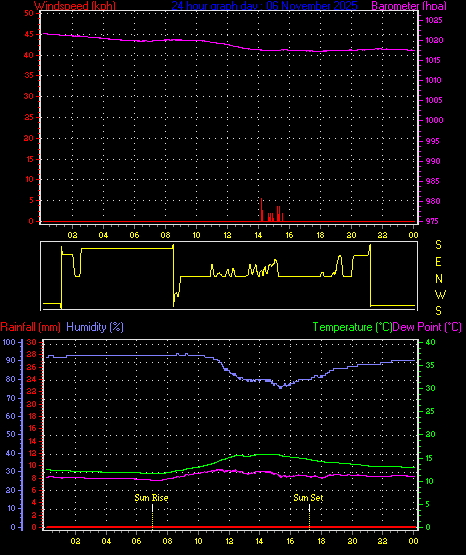This screenshot has width=466, height=555.
Task: Click the 24 hour graph day date heading
Action: click(265, 6)
